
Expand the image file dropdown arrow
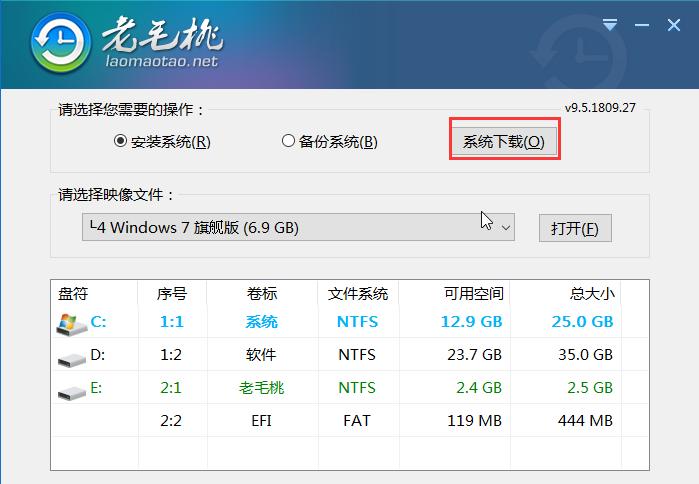point(506,228)
